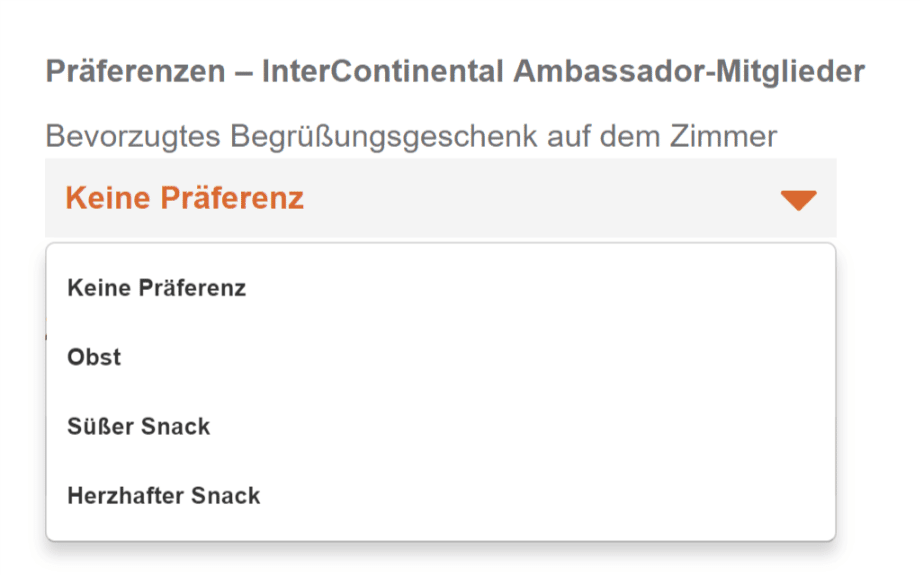Viewport: 920px width, 575px height.
Task: Set the welcome gift to savory snack
Action: tap(164, 496)
